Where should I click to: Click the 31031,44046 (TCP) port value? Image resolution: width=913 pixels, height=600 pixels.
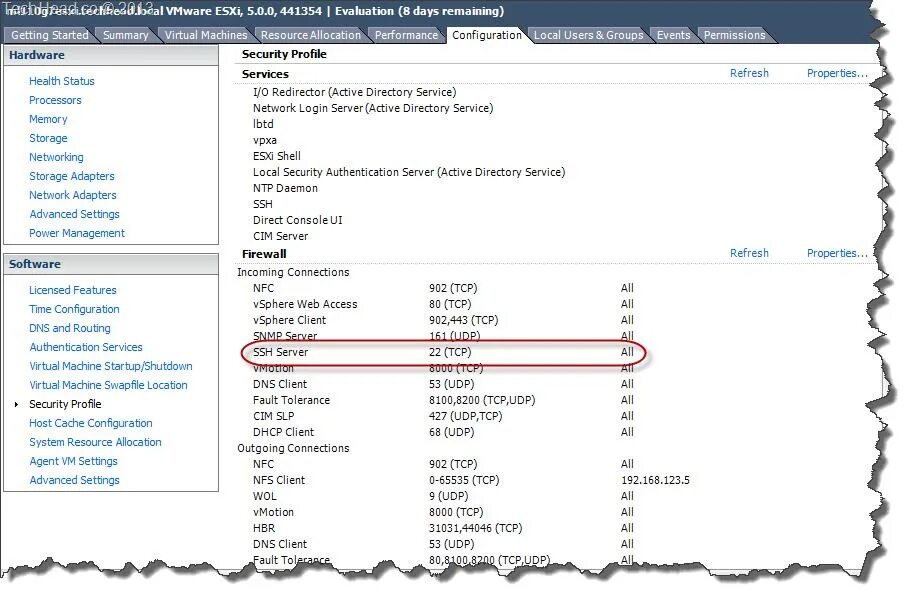point(476,528)
